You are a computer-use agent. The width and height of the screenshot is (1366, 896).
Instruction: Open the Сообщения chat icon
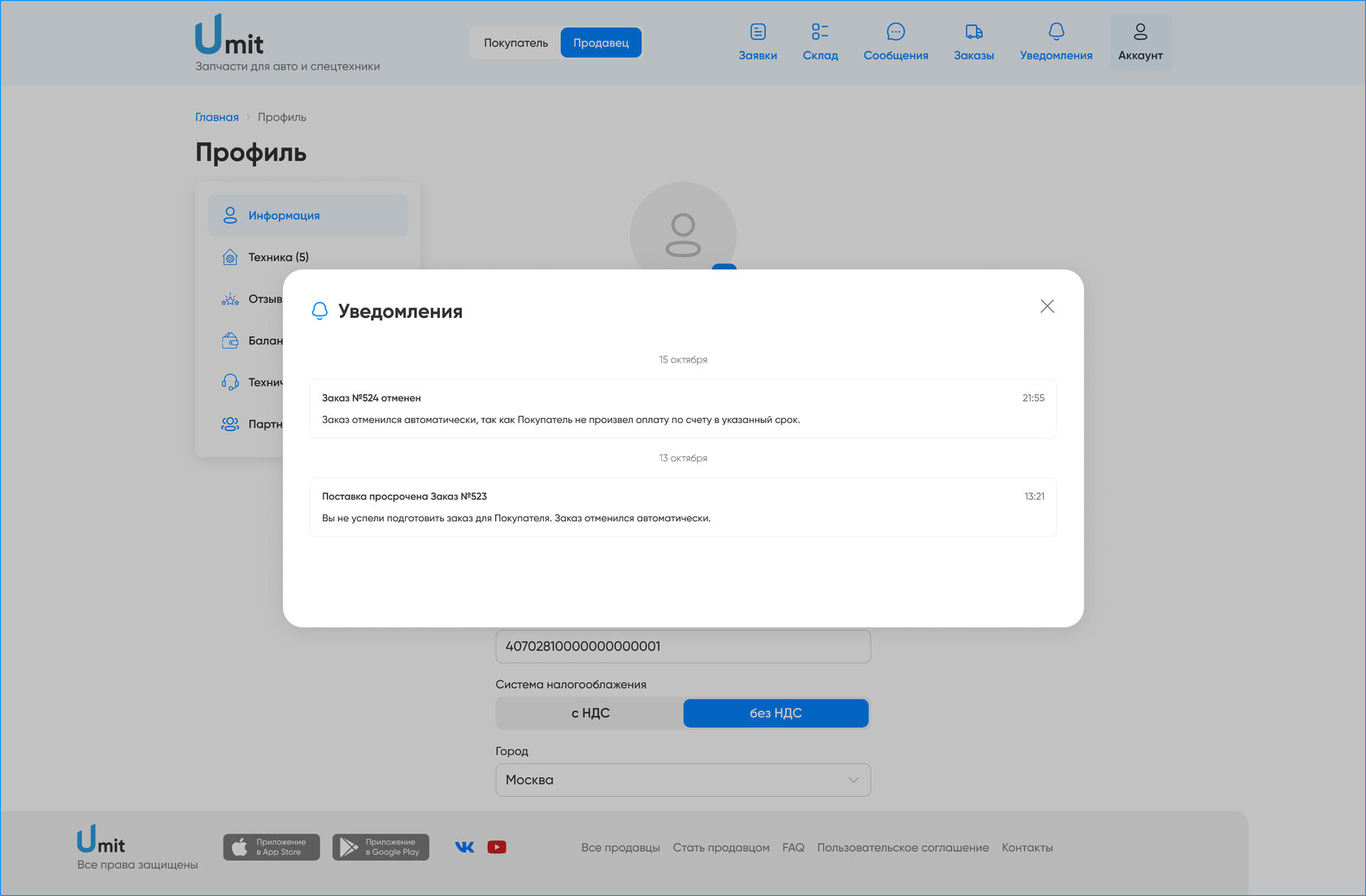895,32
